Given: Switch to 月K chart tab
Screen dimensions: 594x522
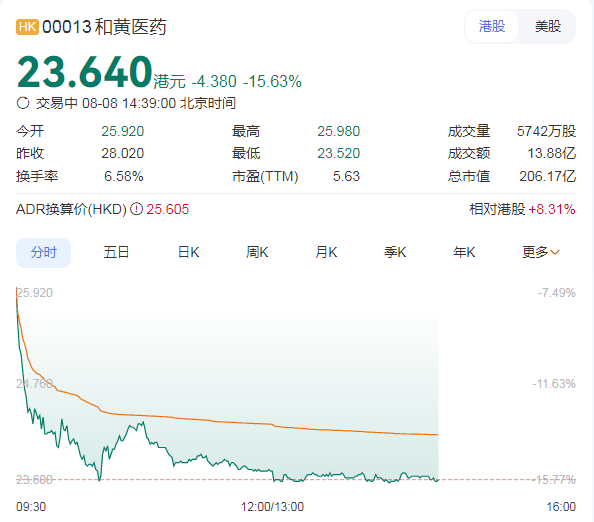Looking at the screenshot, I should (x=326, y=252).
